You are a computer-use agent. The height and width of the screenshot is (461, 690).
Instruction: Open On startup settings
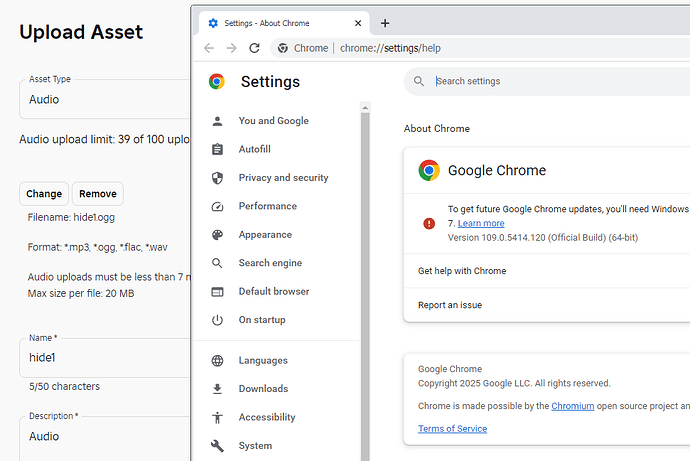coord(262,320)
